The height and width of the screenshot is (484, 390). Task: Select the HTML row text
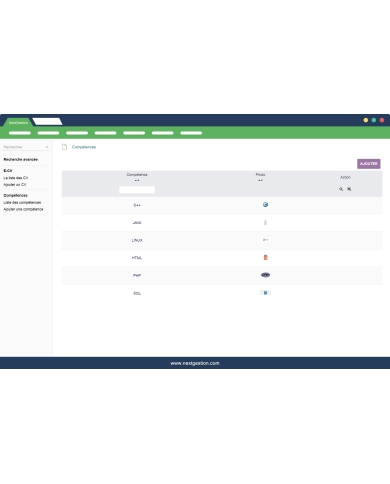tap(137, 258)
